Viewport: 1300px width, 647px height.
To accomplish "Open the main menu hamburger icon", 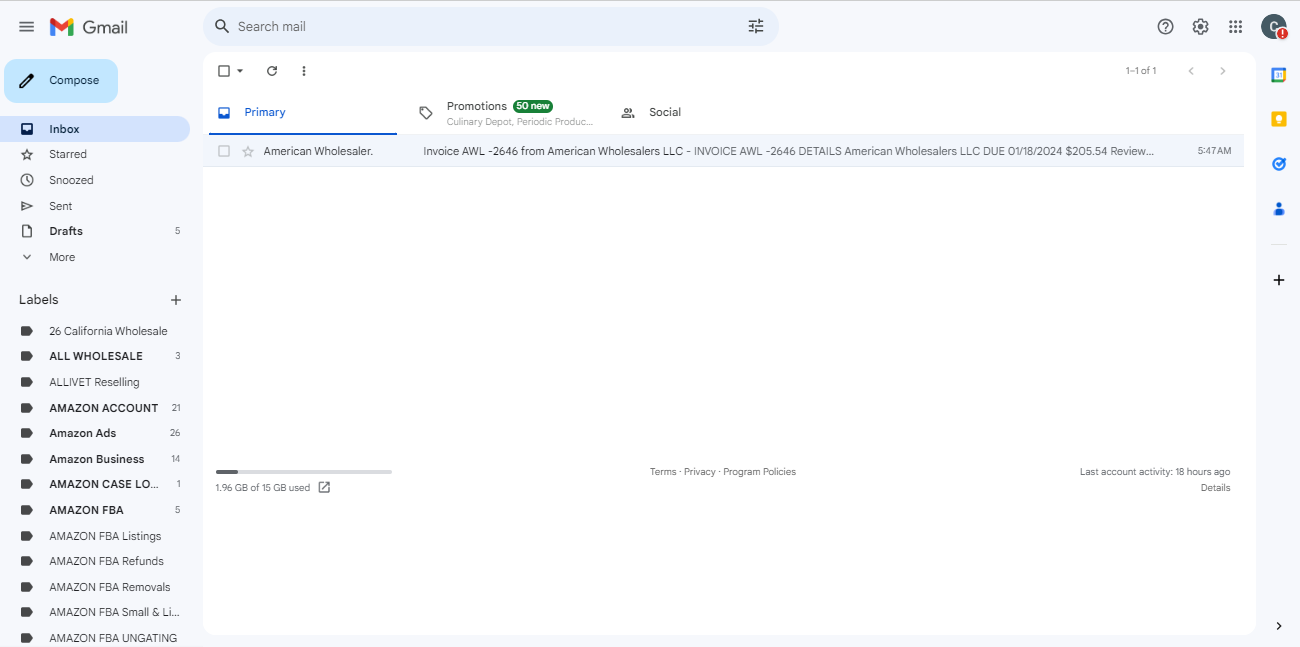I will click(26, 27).
